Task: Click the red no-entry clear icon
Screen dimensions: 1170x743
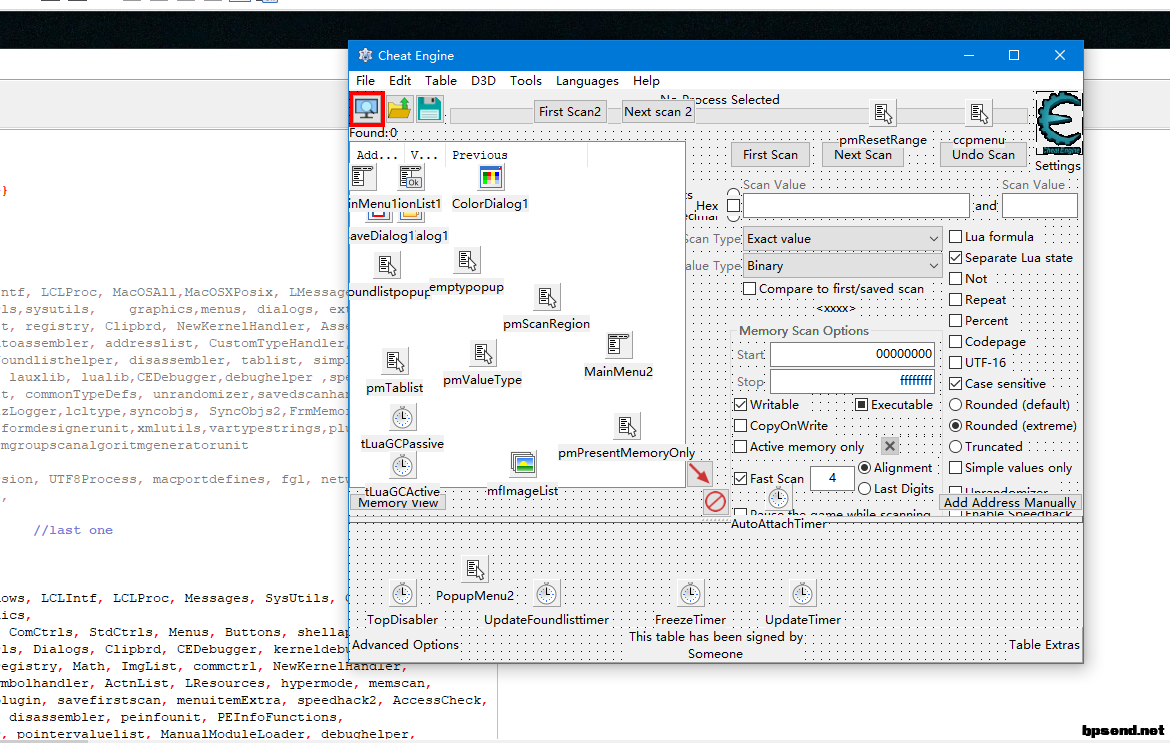Action: [715, 501]
